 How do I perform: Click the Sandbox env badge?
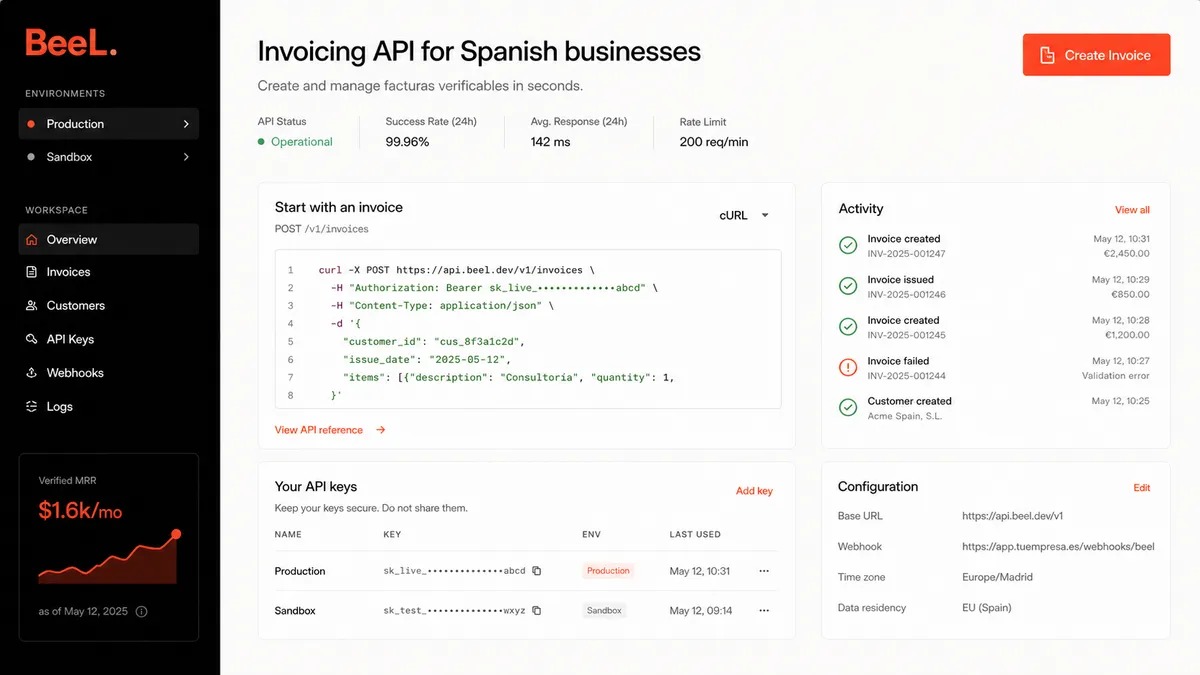604,610
